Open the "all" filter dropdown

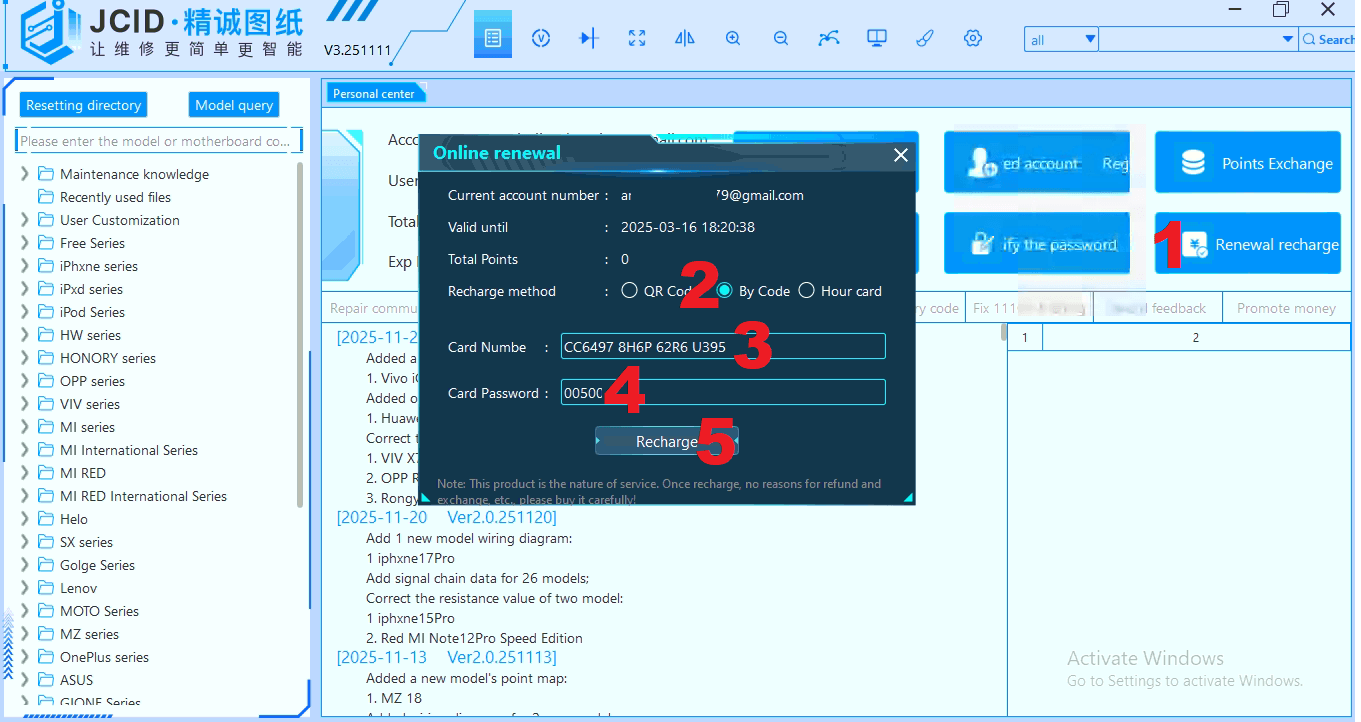(x=1088, y=40)
